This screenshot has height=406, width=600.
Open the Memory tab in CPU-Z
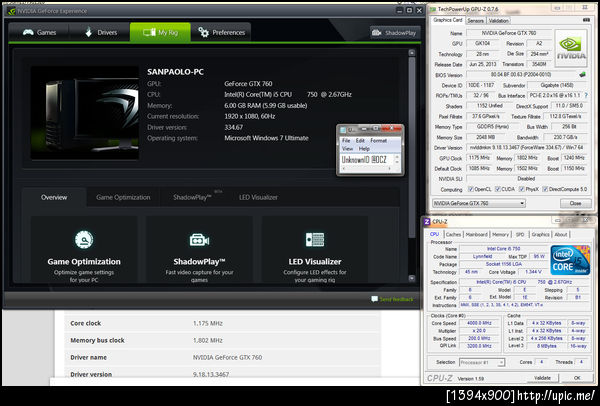pos(500,235)
